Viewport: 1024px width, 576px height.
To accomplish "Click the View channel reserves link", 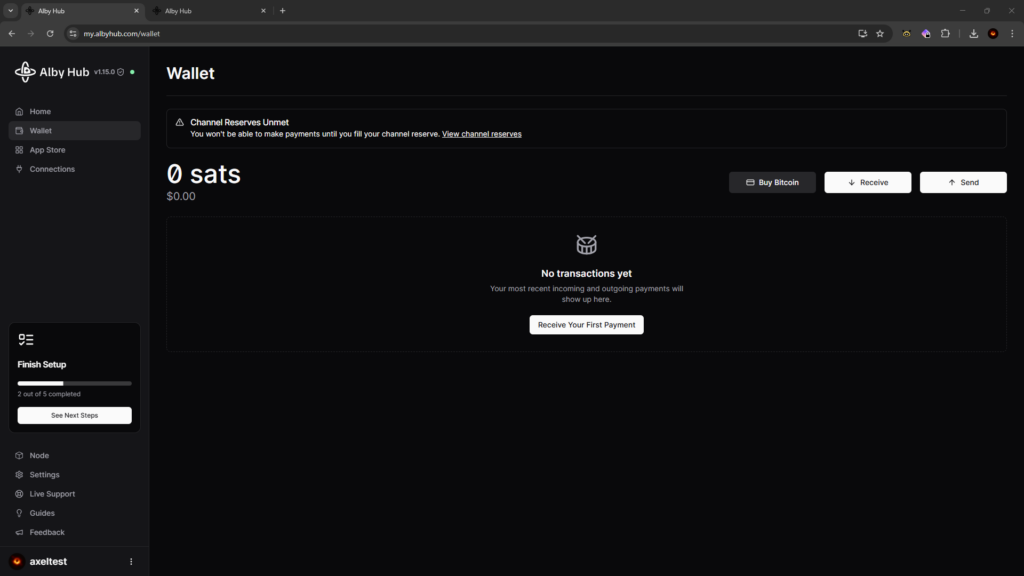I will point(481,134).
